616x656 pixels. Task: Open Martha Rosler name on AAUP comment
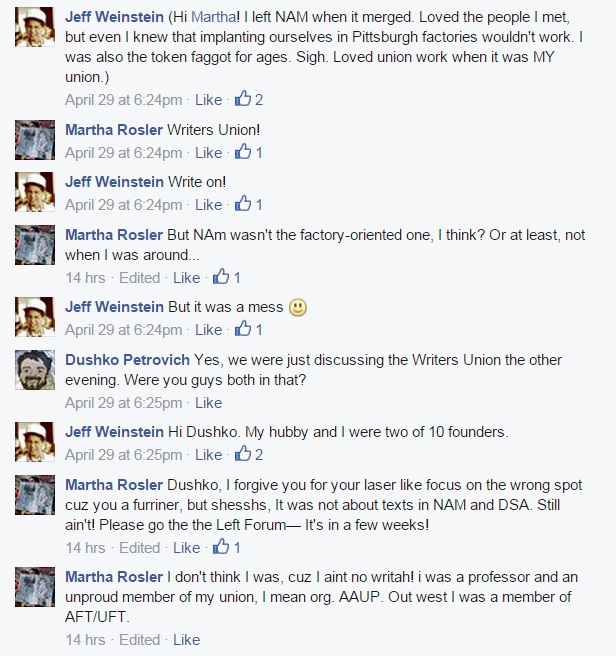(113, 577)
